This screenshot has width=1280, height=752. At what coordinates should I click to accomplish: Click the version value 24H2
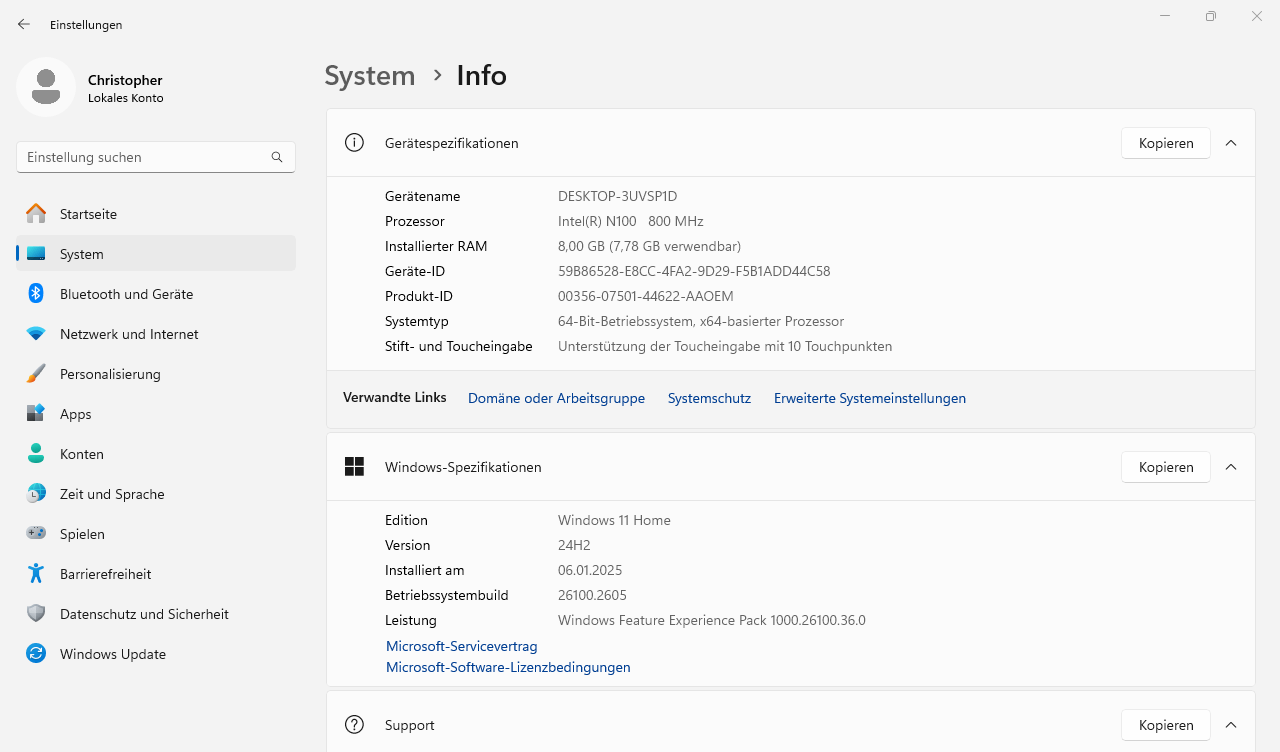coord(574,545)
